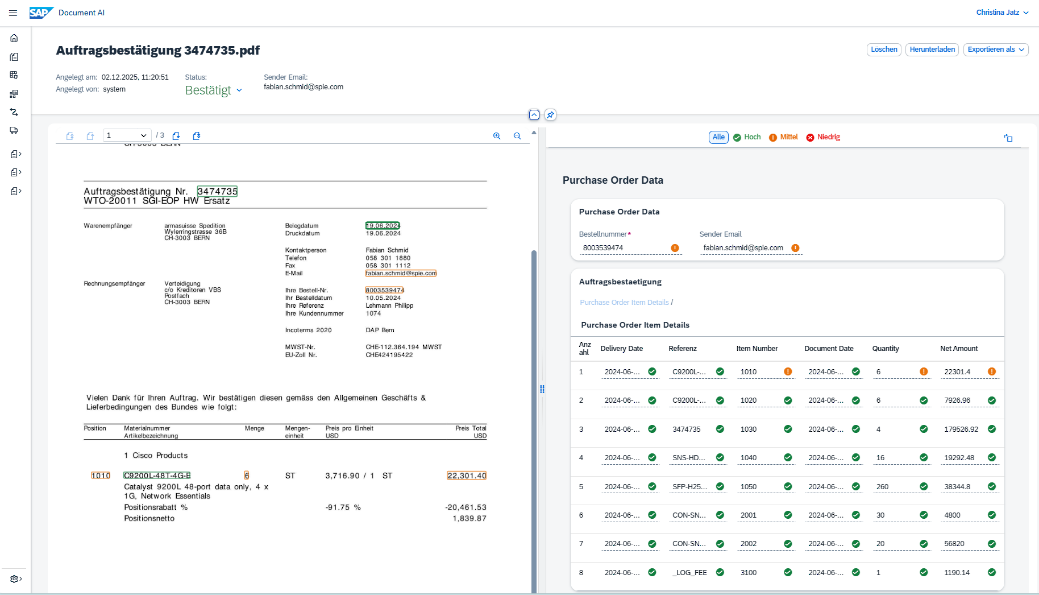Select the Alle filter tab
Image resolution: width=1039 pixels, height=595 pixels.
pyautogui.click(x=718, y=137)
